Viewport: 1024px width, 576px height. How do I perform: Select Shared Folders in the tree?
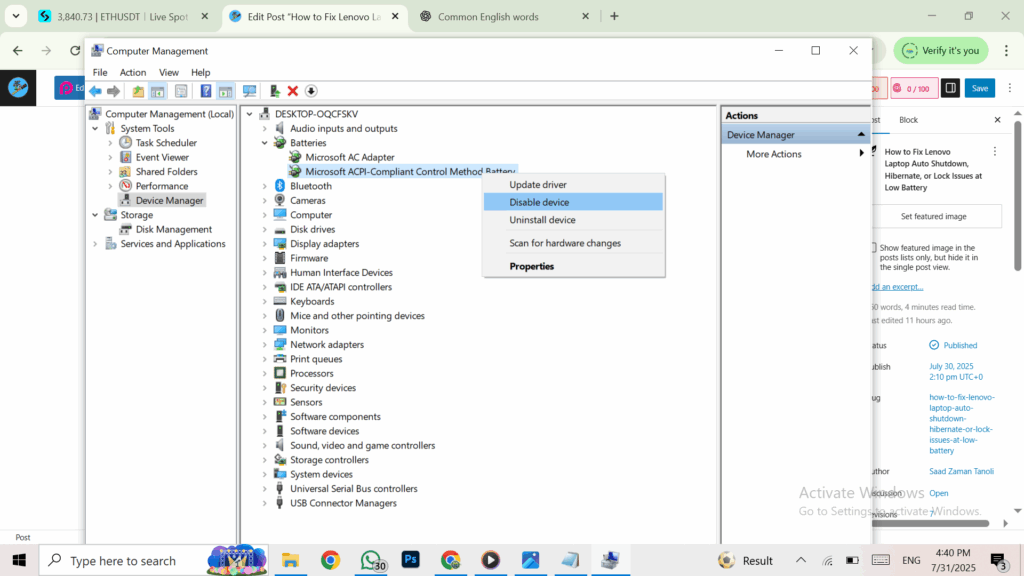click(x=167, y=172)
